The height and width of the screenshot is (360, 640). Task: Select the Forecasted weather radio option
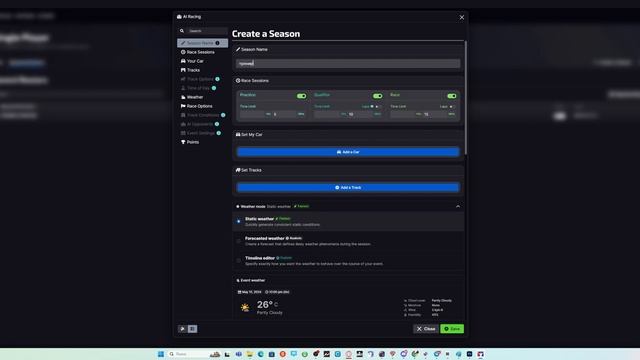[239, 241]
